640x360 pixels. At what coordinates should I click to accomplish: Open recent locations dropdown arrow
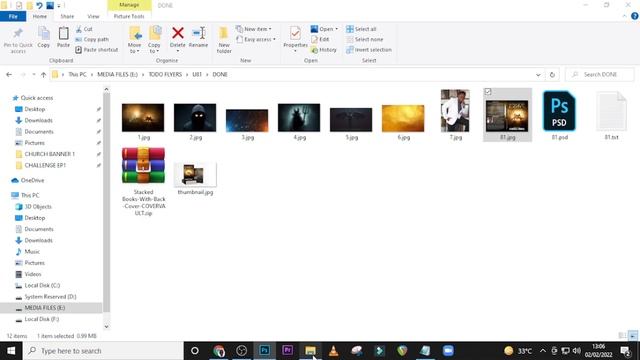(x=33, y=75)
